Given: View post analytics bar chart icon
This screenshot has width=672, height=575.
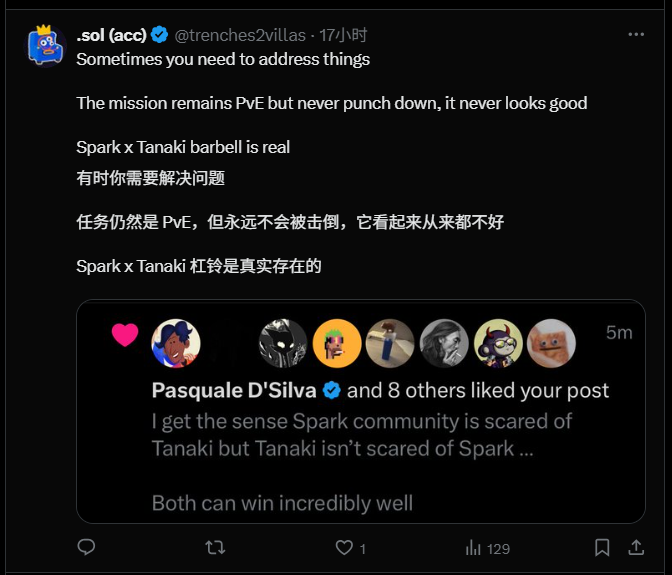Looking at the screenshot, I should click(x=473, y=548).
